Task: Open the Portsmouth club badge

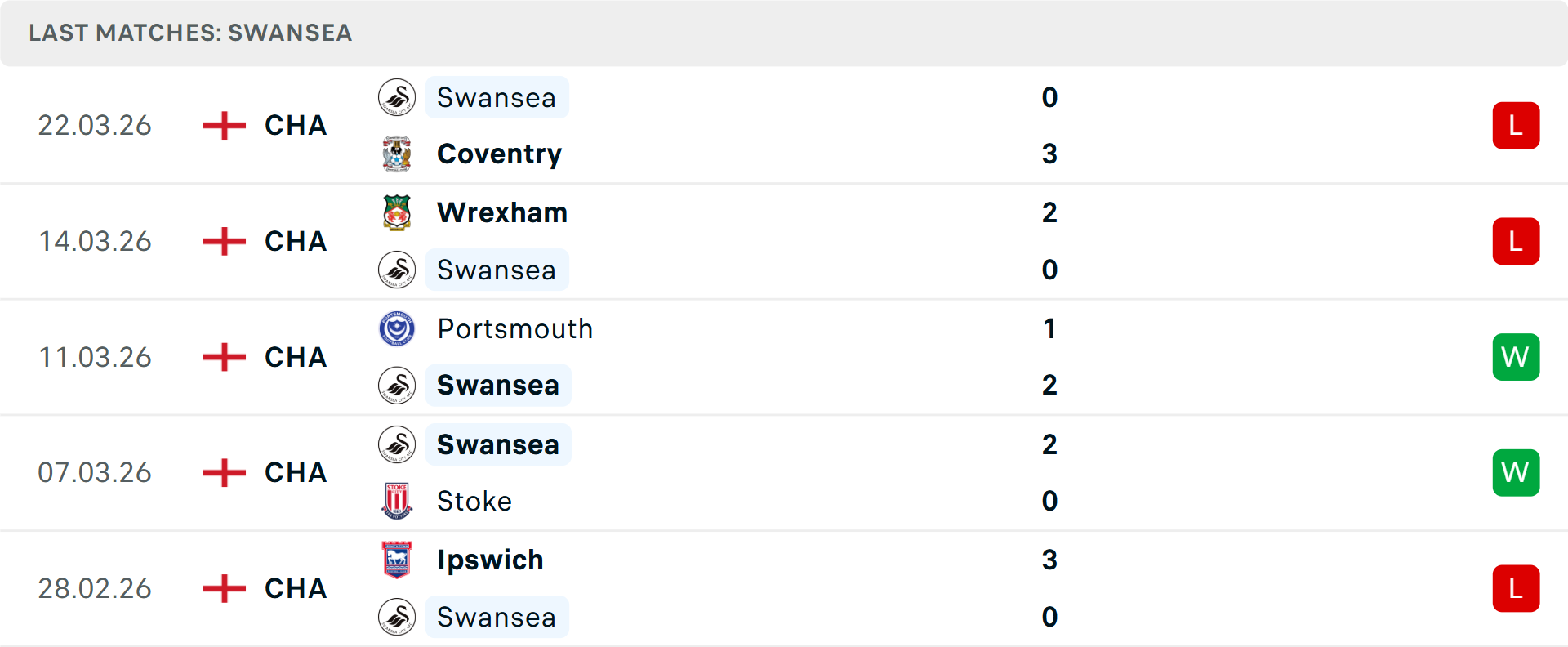Action: point(398,328)
